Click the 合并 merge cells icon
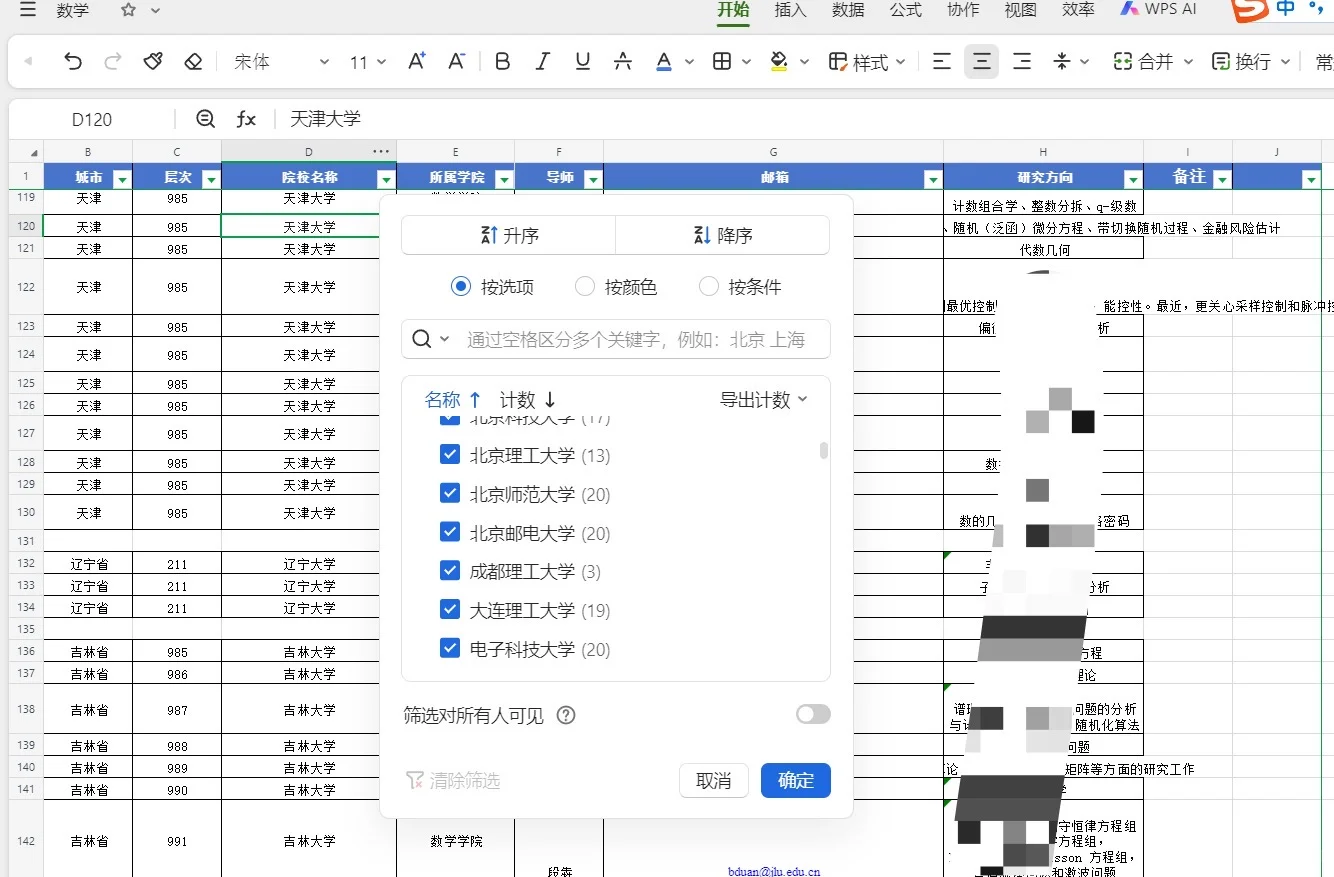This screenshot has height=877, width=1334. tap(1123, 62)
